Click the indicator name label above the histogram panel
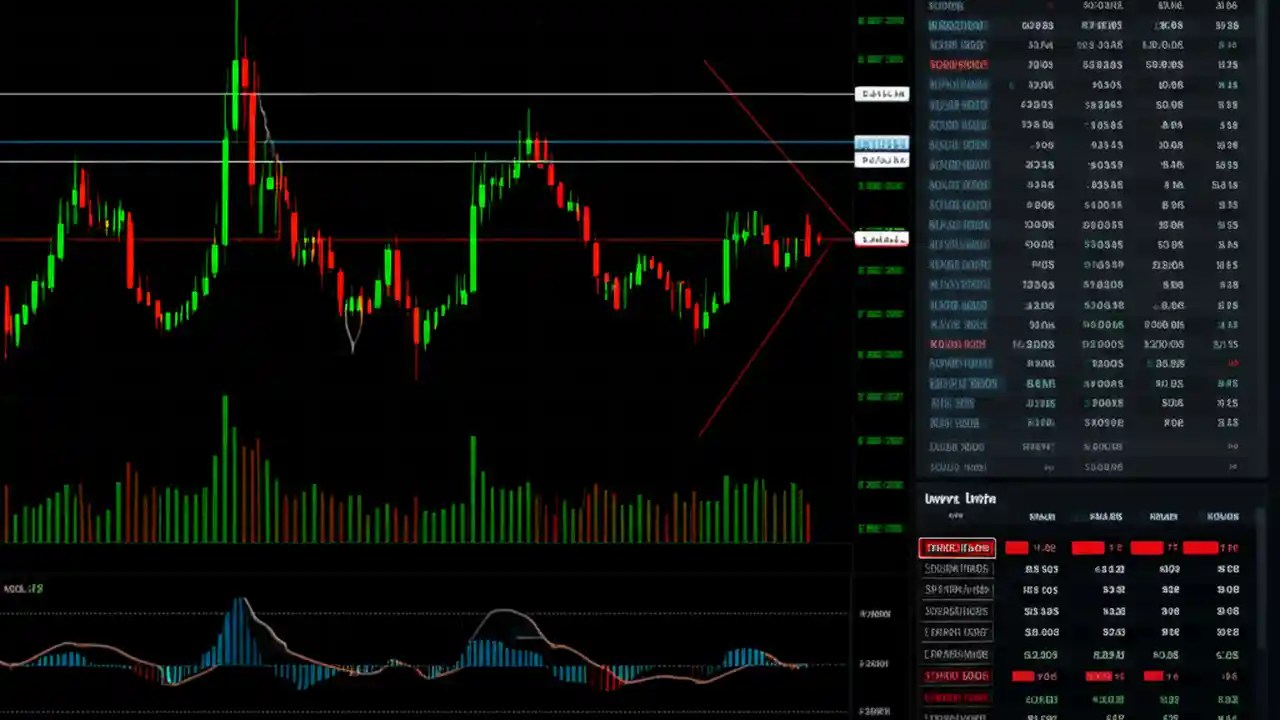This screenshot has height=720, width=1280. pyautogui.click(x=22, y=588)
